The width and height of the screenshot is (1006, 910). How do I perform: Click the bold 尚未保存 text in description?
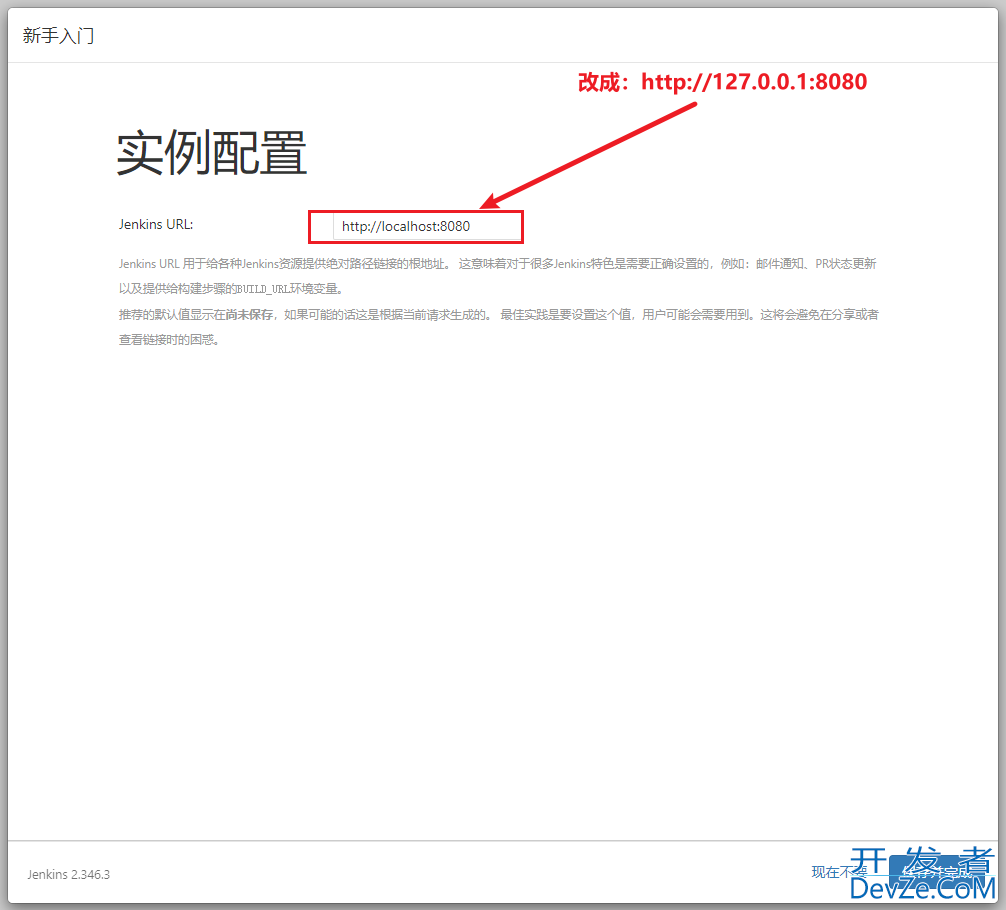pos(249,314)
